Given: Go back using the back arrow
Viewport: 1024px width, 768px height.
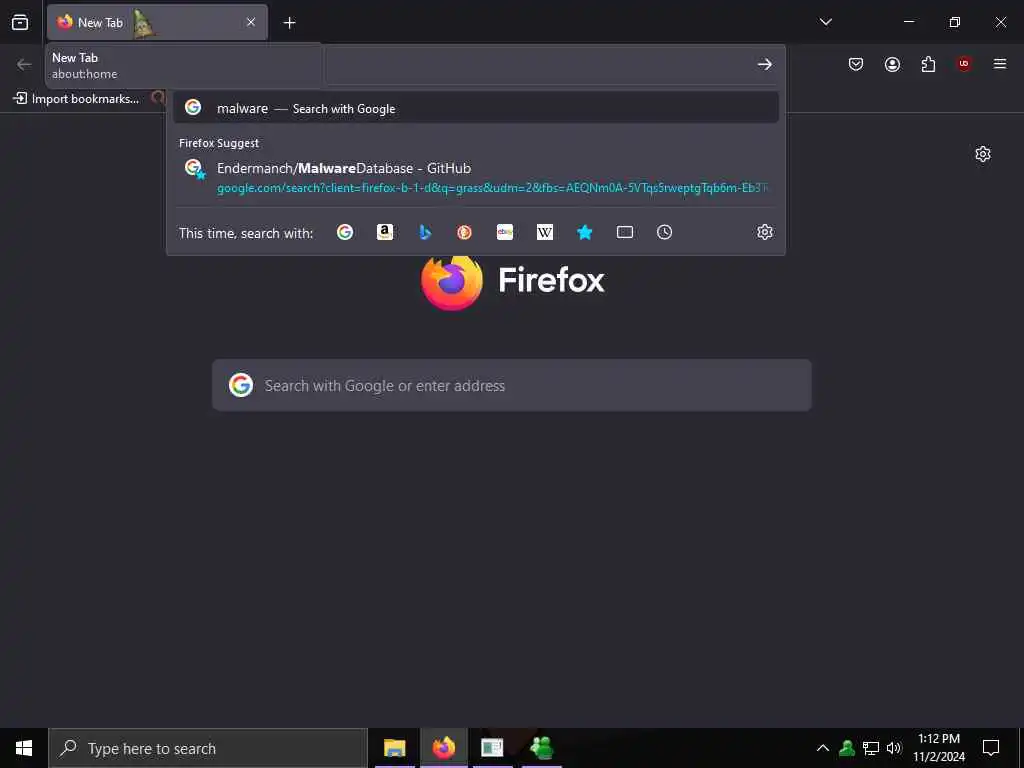Looking at the screenshot, I should [24, 64].
